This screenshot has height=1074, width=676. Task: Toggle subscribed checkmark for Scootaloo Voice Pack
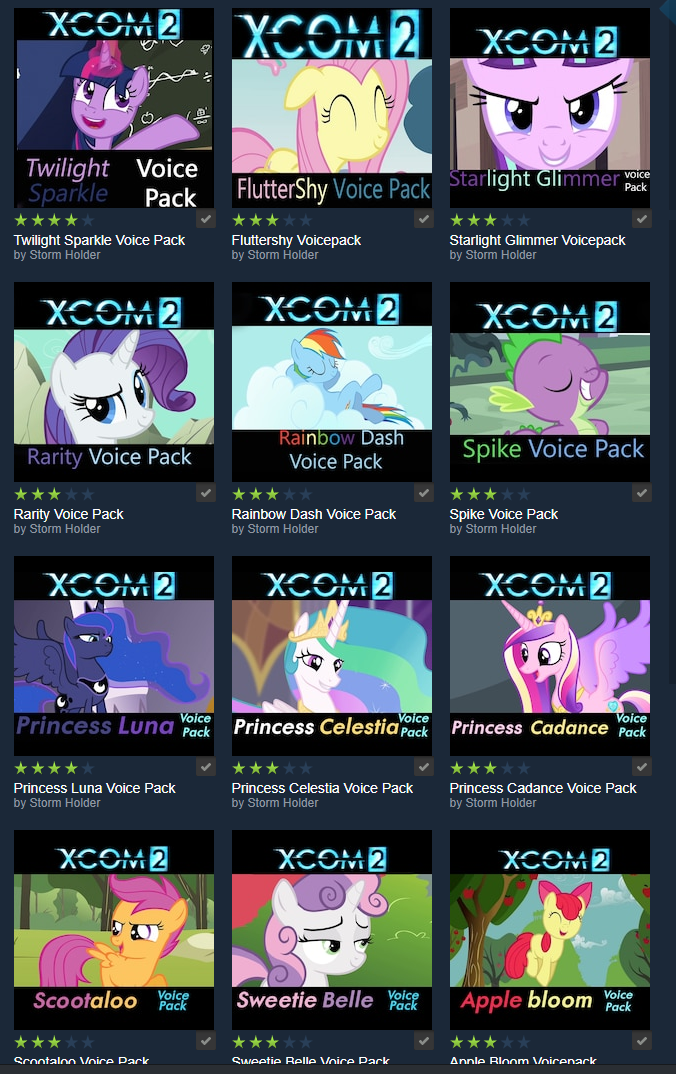205,1041
